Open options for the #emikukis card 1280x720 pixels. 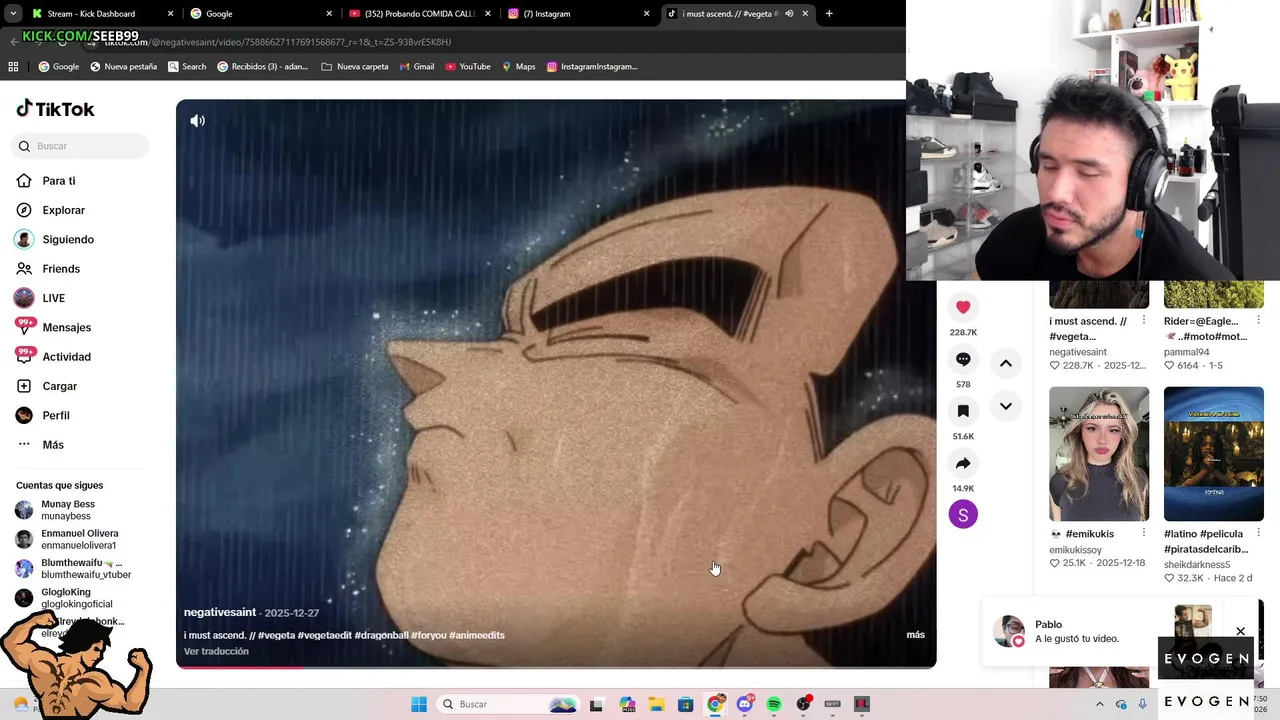[1144, 533]
